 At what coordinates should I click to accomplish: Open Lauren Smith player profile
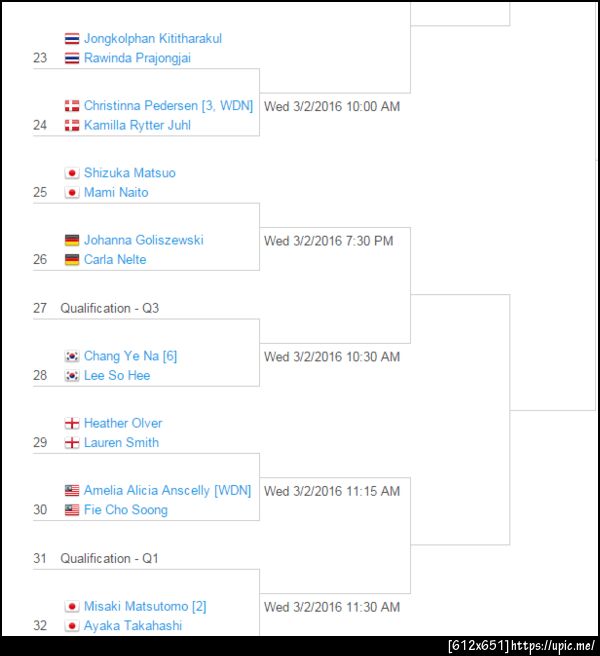click(x=121, y=442)
